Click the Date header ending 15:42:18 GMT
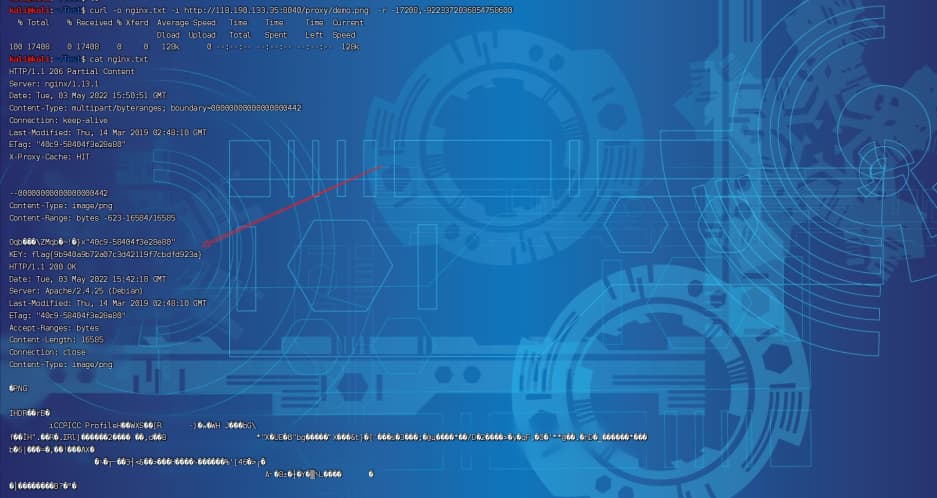Image resolution: width=937 pixels, height=498 pixels. (88, 279)
